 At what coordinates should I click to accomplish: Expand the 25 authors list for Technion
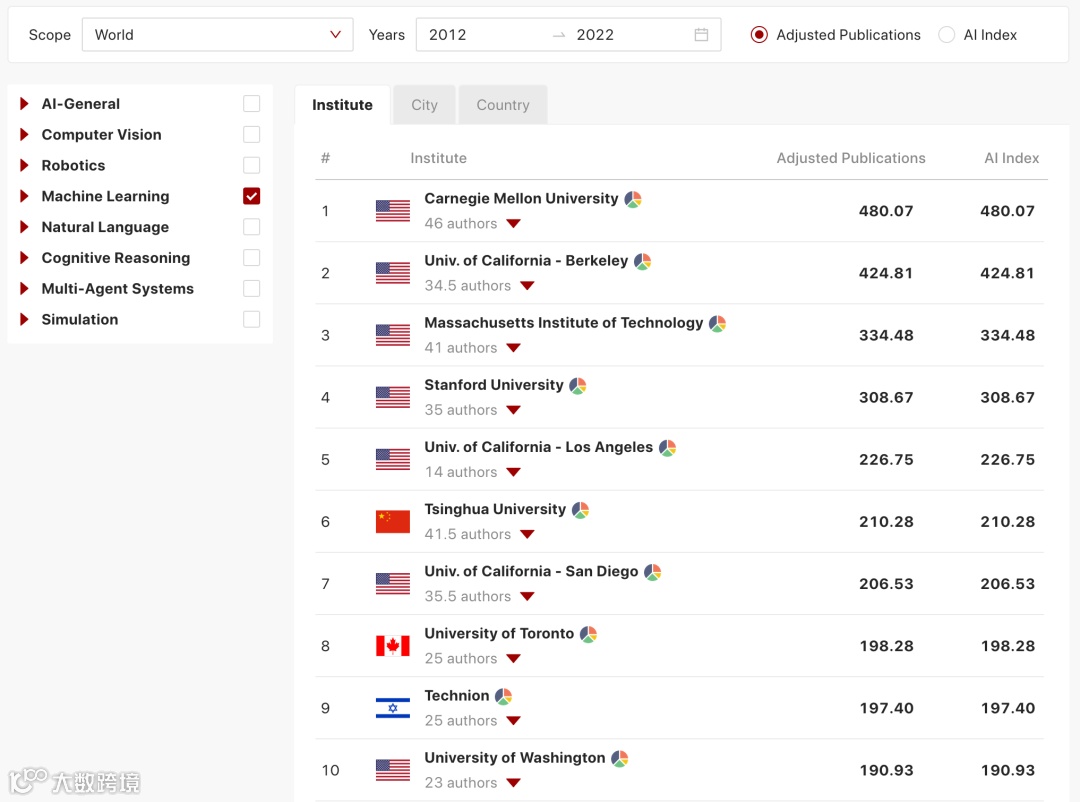(x=513, y=721)
